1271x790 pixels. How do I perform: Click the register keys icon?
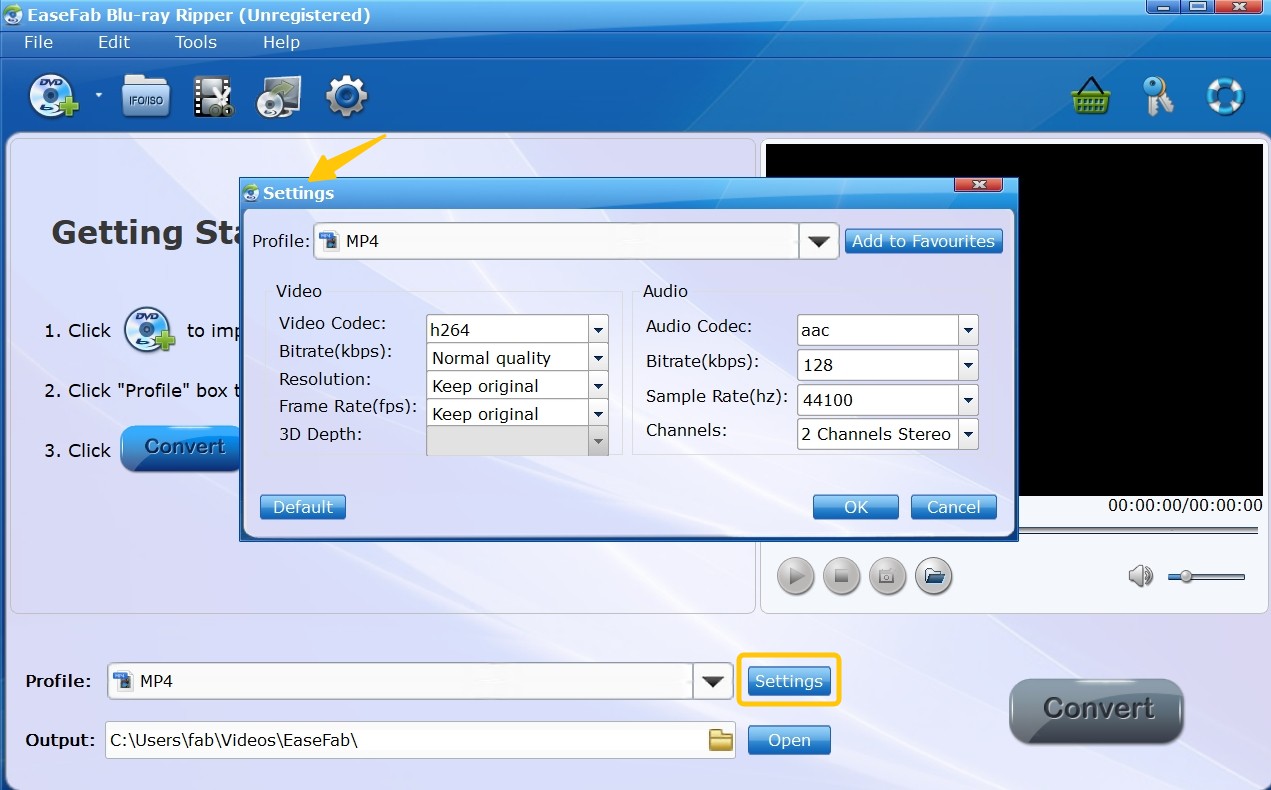pos(1158,96)
